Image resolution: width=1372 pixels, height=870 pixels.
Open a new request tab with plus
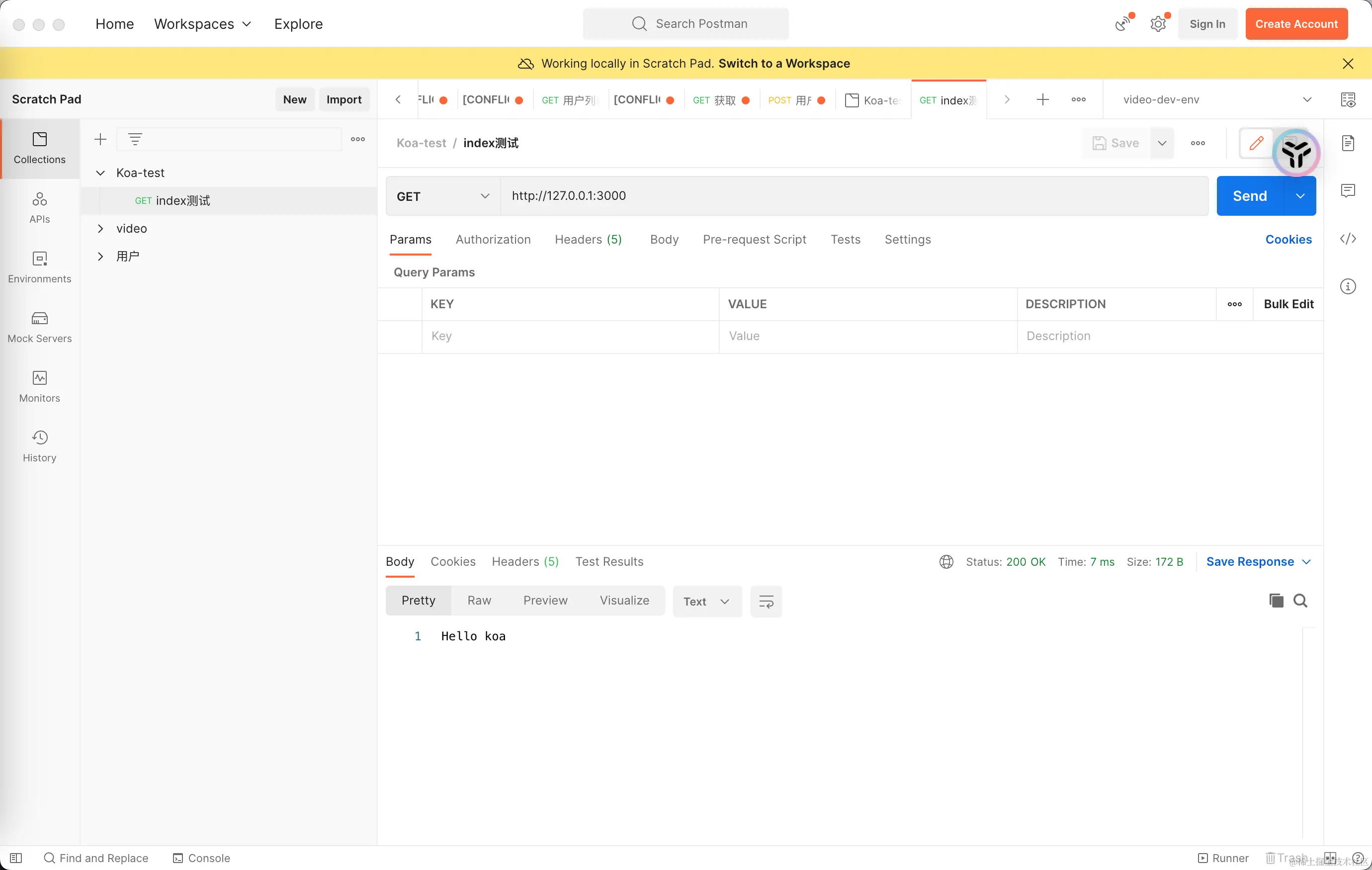click(1042, 100)
